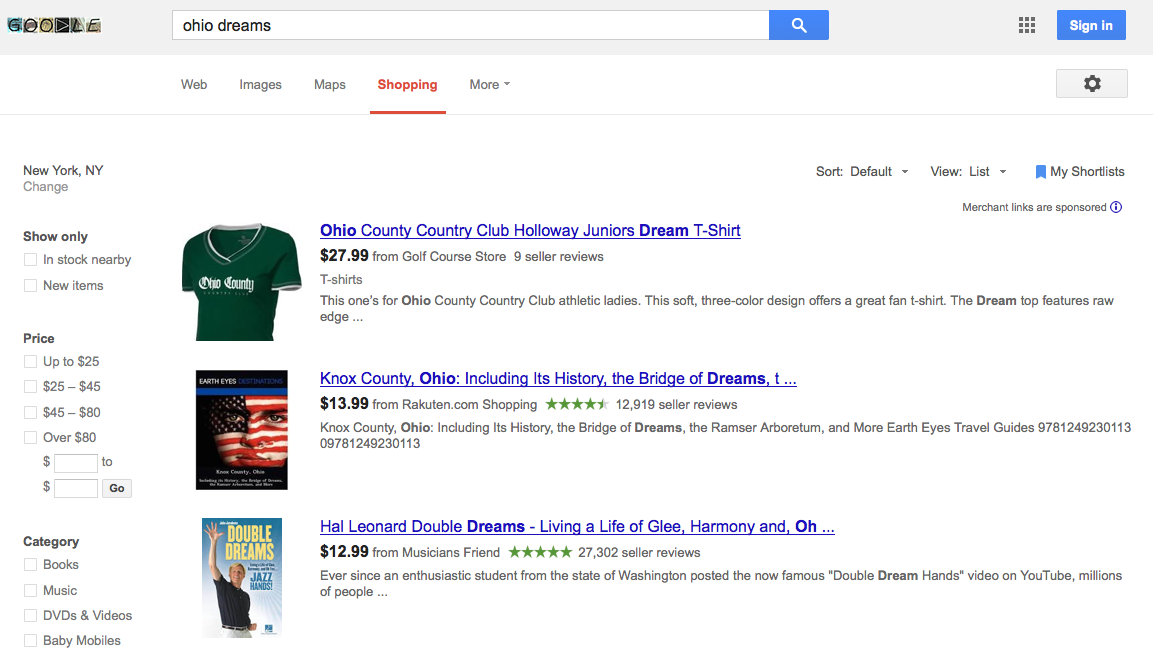Focus the ohio dreams search field
The width and height of the screenshot is (1153, 659).
[471, 25]
